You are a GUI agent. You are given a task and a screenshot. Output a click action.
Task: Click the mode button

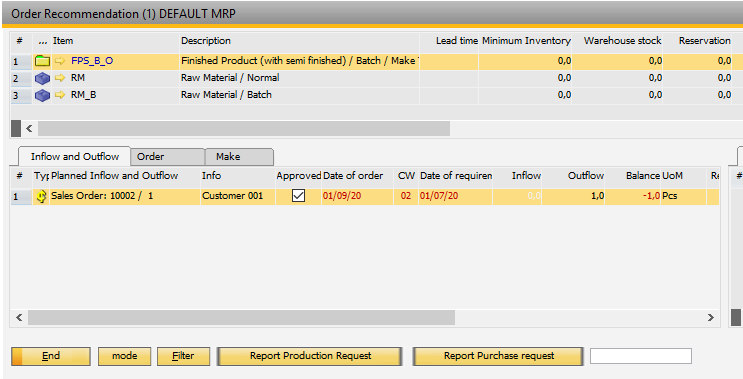click(x=125, y=356)
